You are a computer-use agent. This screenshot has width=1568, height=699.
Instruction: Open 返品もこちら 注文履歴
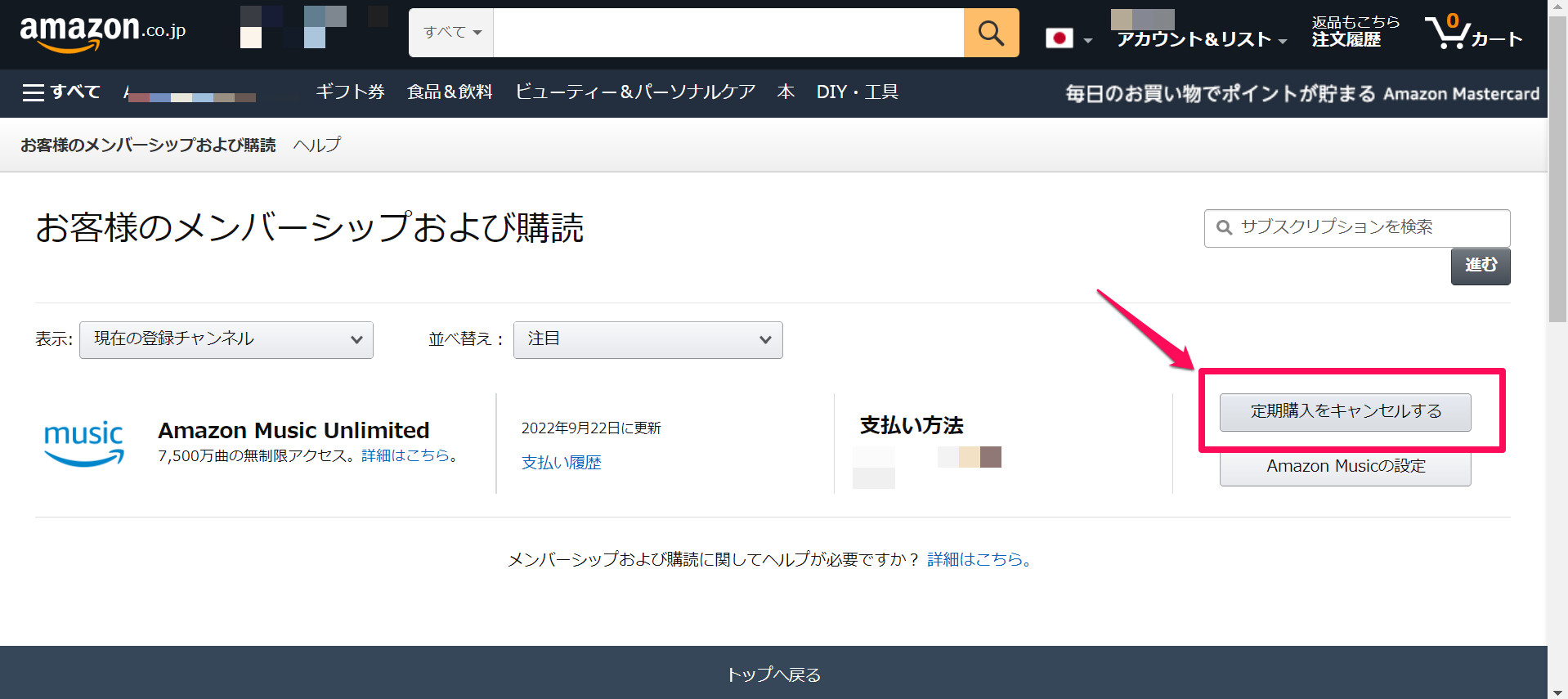(1355, 32)
